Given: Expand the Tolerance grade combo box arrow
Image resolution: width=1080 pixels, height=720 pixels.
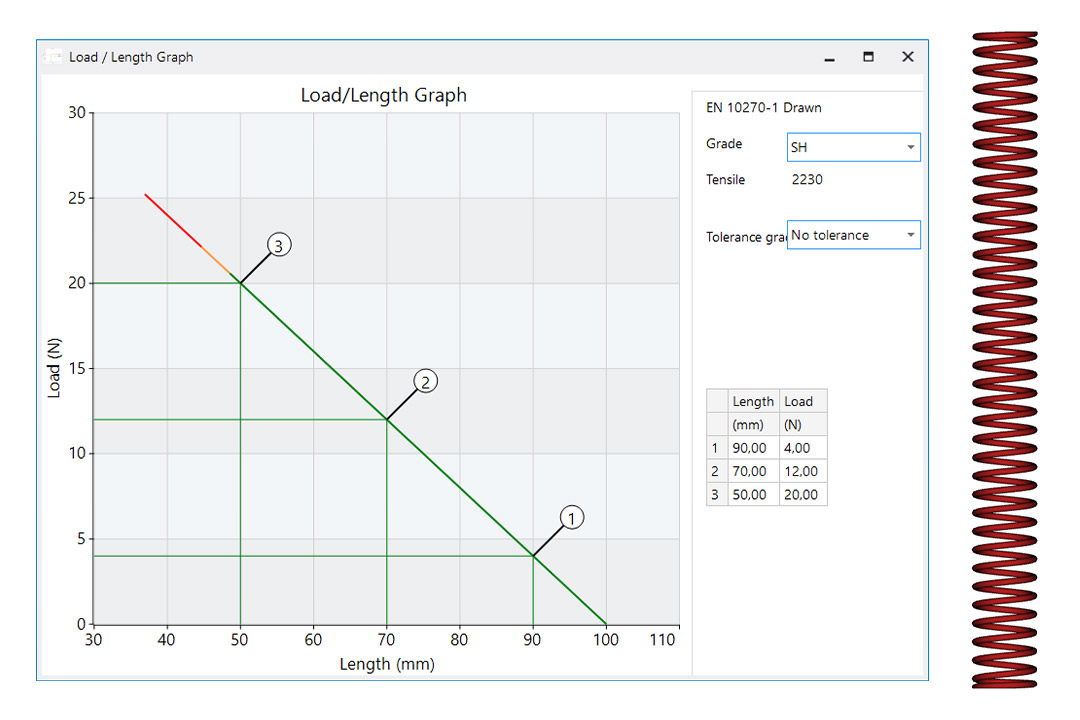Looking at the screenshot, I should tap(910, 236).
